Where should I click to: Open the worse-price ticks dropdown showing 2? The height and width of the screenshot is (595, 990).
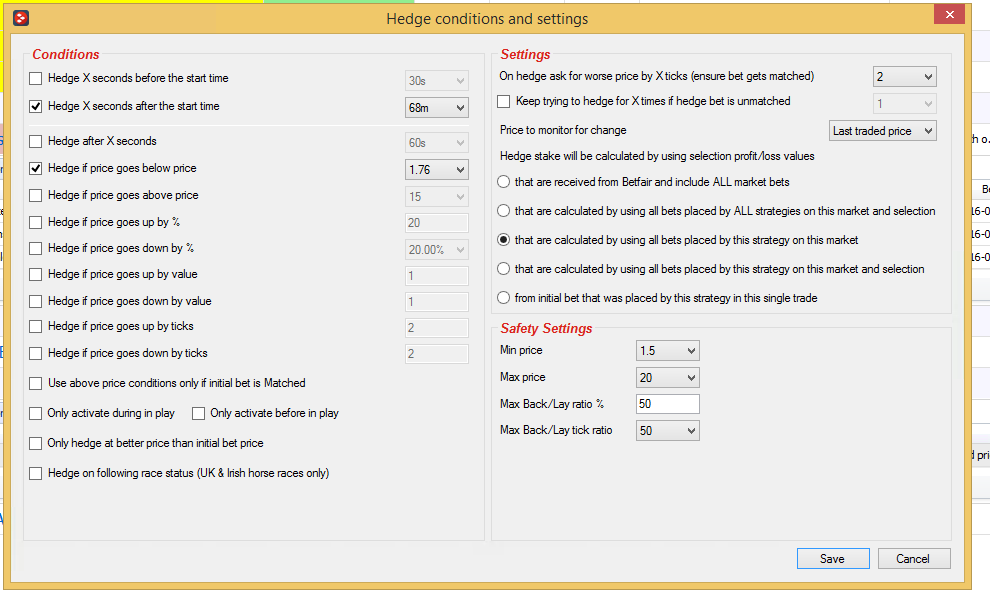(905, 76)
